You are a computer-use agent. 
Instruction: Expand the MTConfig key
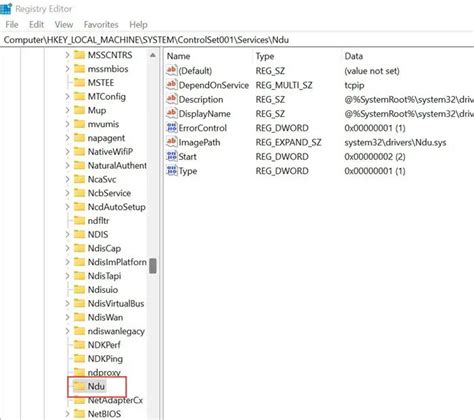pyautogui.click(x=67, y=97)
